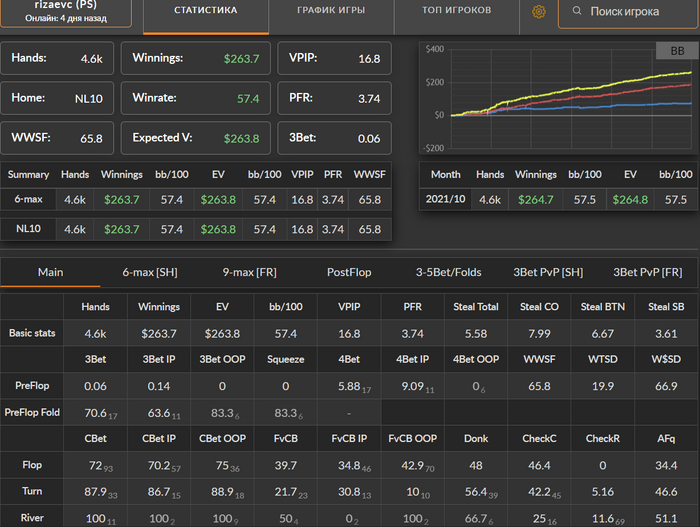
Task: Click the Hands 4.6k stat box
Action: coord(57,58)
